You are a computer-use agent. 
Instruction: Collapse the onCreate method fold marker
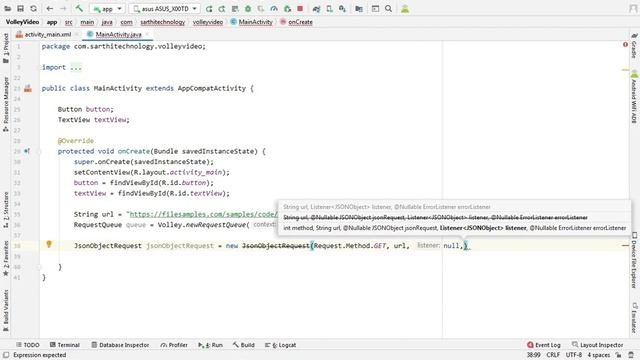click(40, 151)
